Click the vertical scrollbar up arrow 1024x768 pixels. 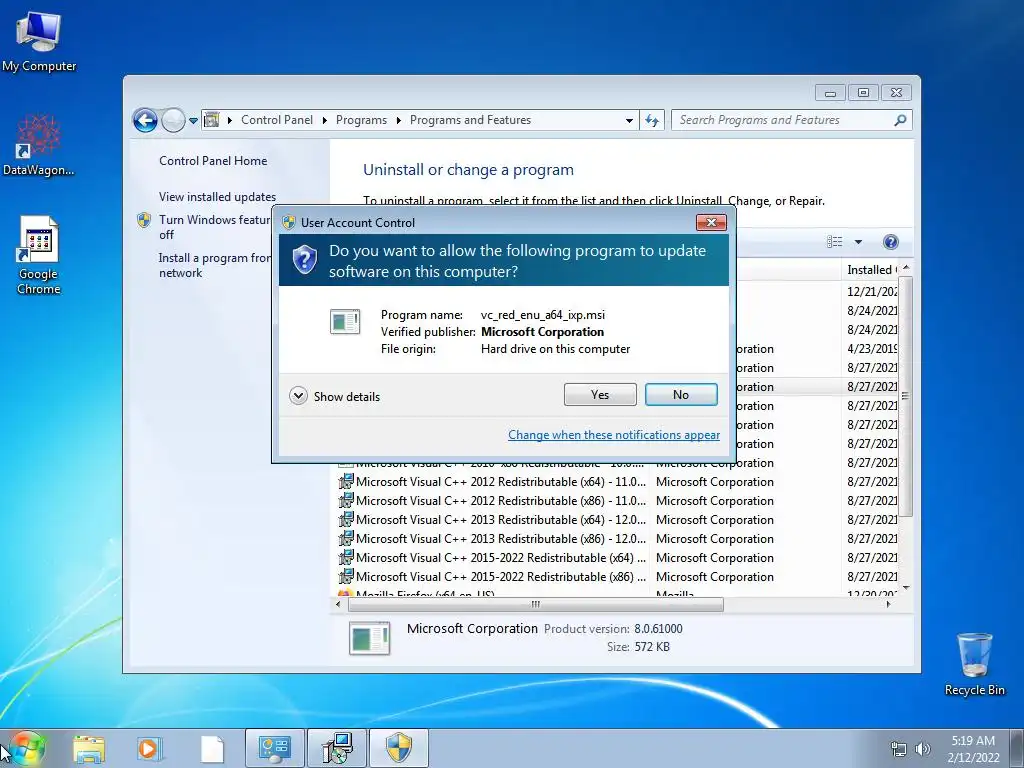(906, 268)
